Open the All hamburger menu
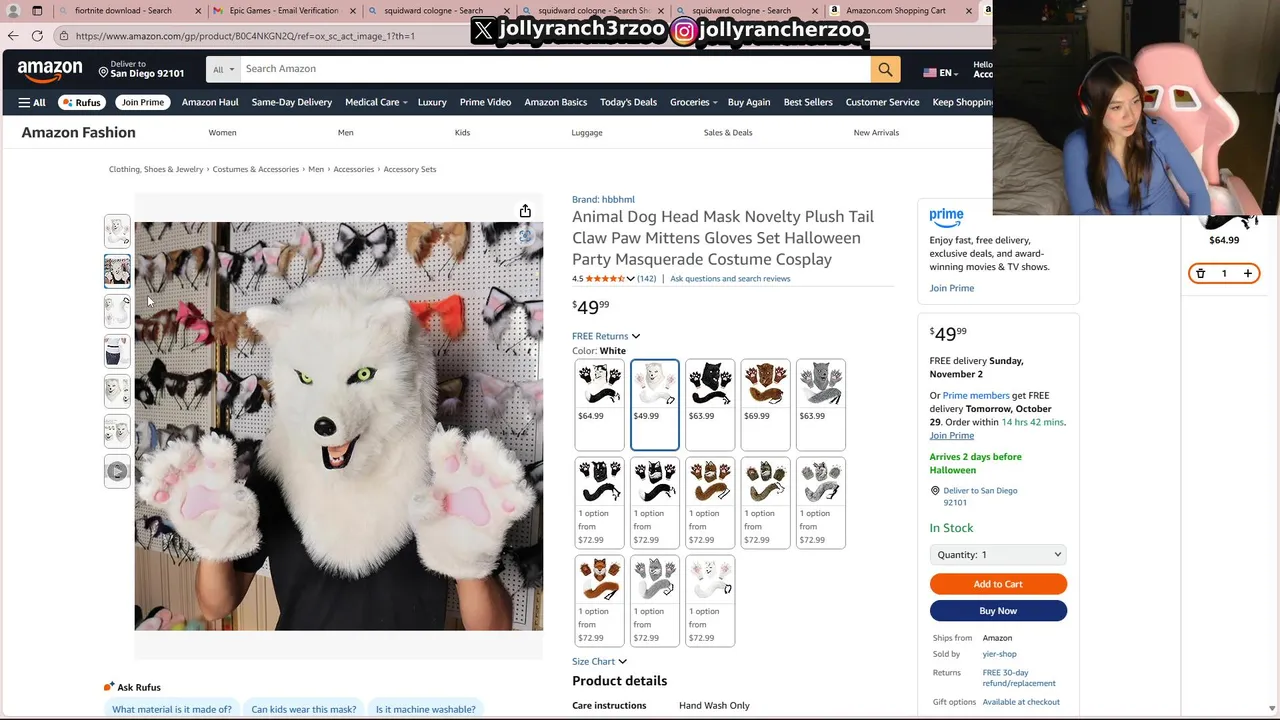The height and width of the screenshot is (720, 1280). [x=32, y=102]
